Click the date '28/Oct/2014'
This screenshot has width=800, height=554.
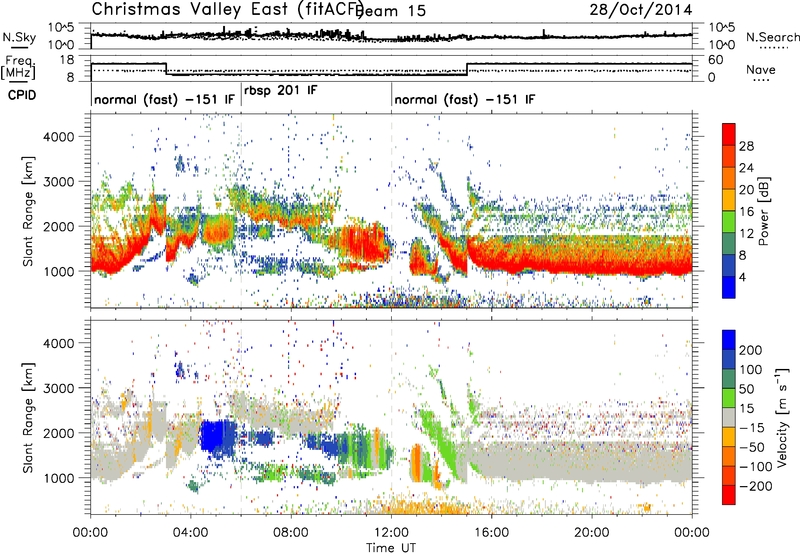tap(641, 10)
